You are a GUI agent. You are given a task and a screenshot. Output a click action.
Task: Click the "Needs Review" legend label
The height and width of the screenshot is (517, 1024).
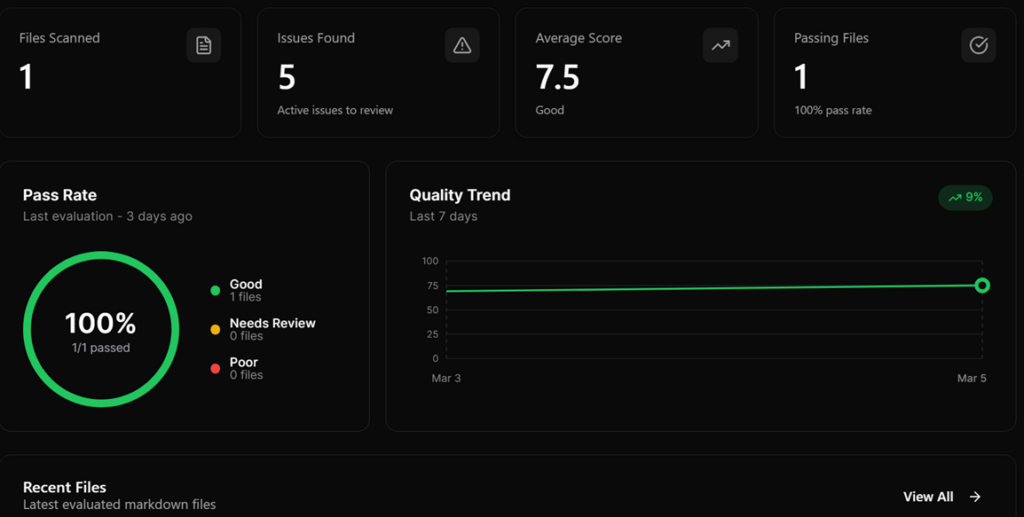click(272, 323)
